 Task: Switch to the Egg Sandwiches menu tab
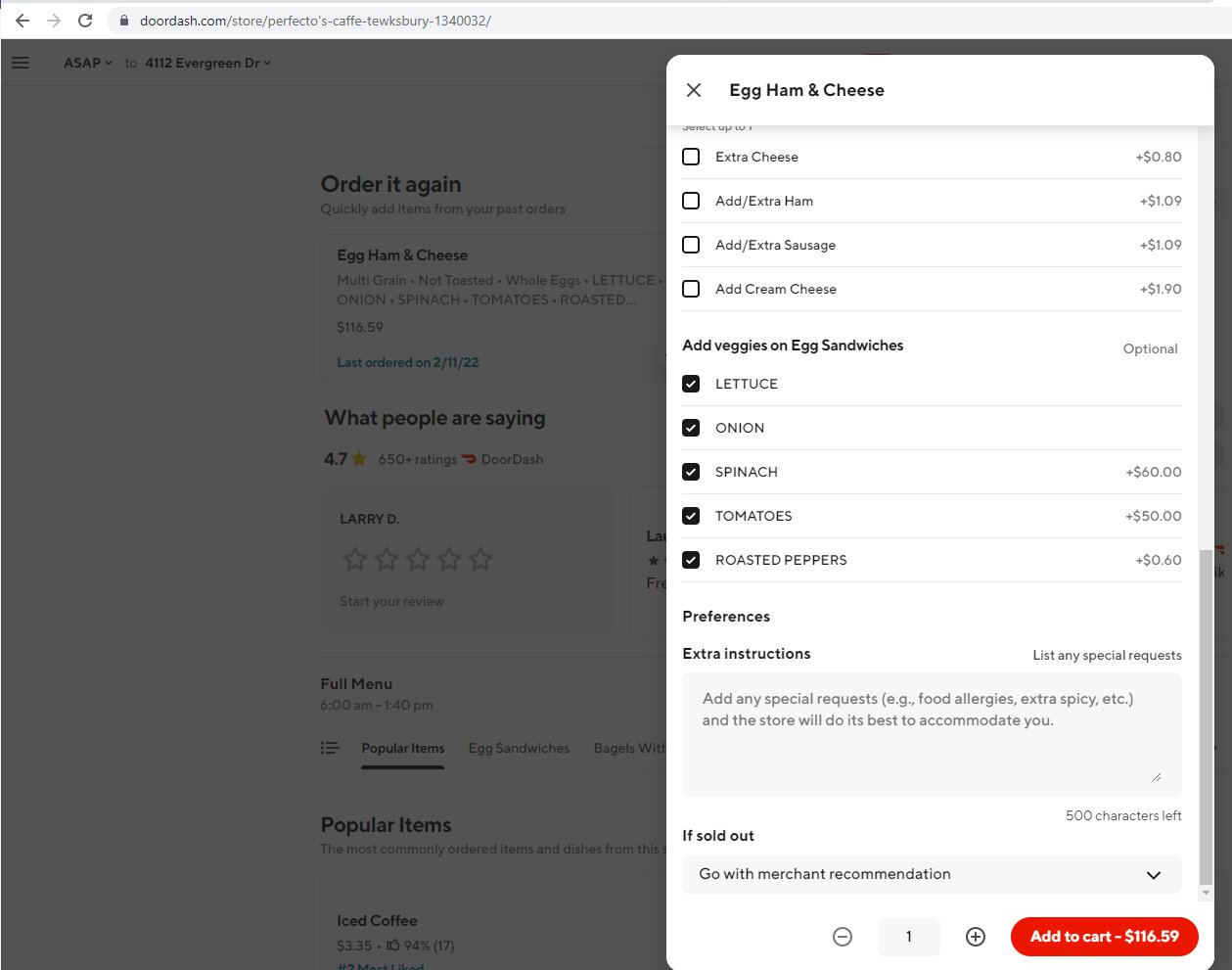[x=519, y=748]
